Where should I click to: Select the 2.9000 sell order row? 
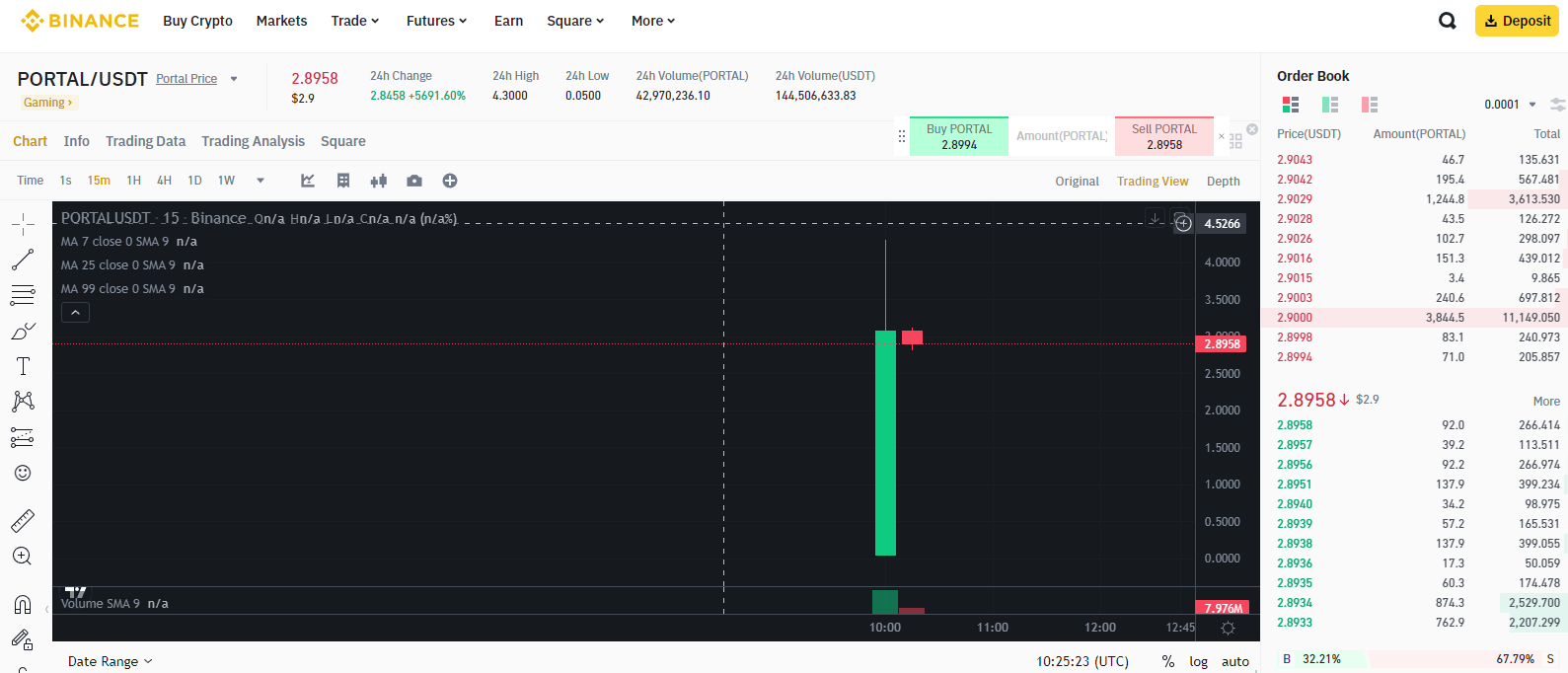pyautogui.click(x=1415, y=318)
